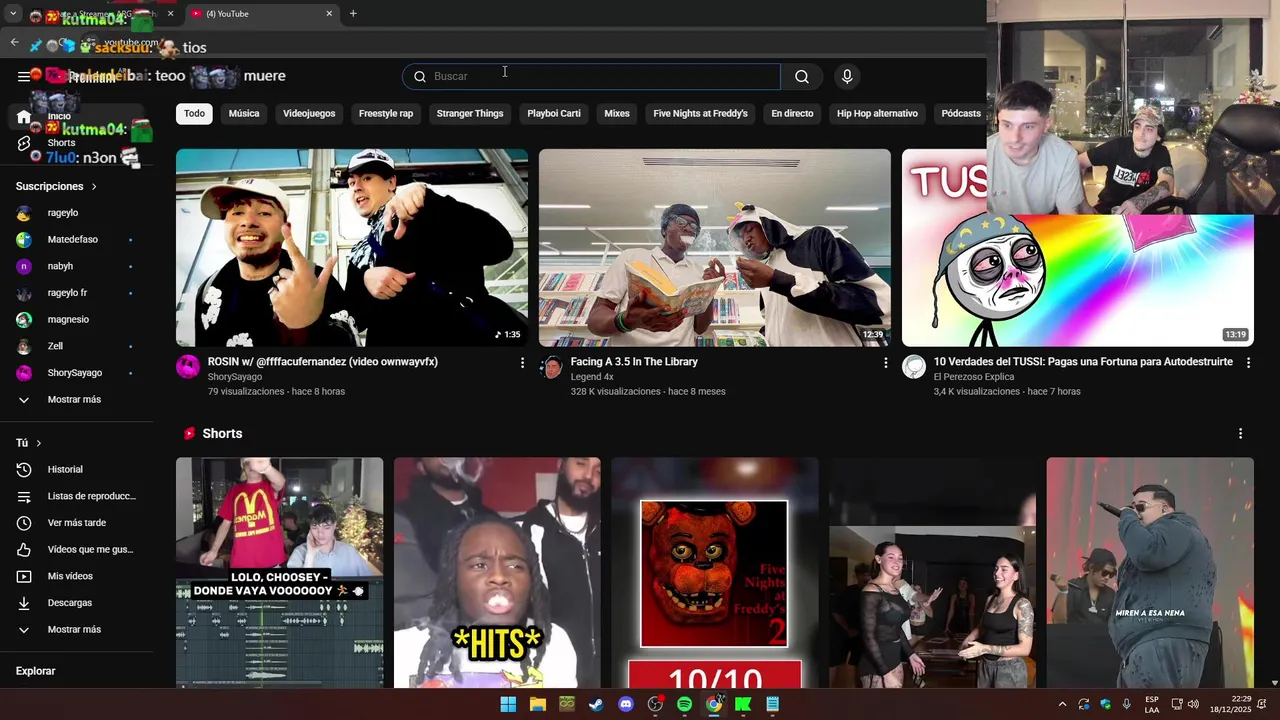Open Ver más tarde list
The image size is (1280, 720).
tap(76, 523)
